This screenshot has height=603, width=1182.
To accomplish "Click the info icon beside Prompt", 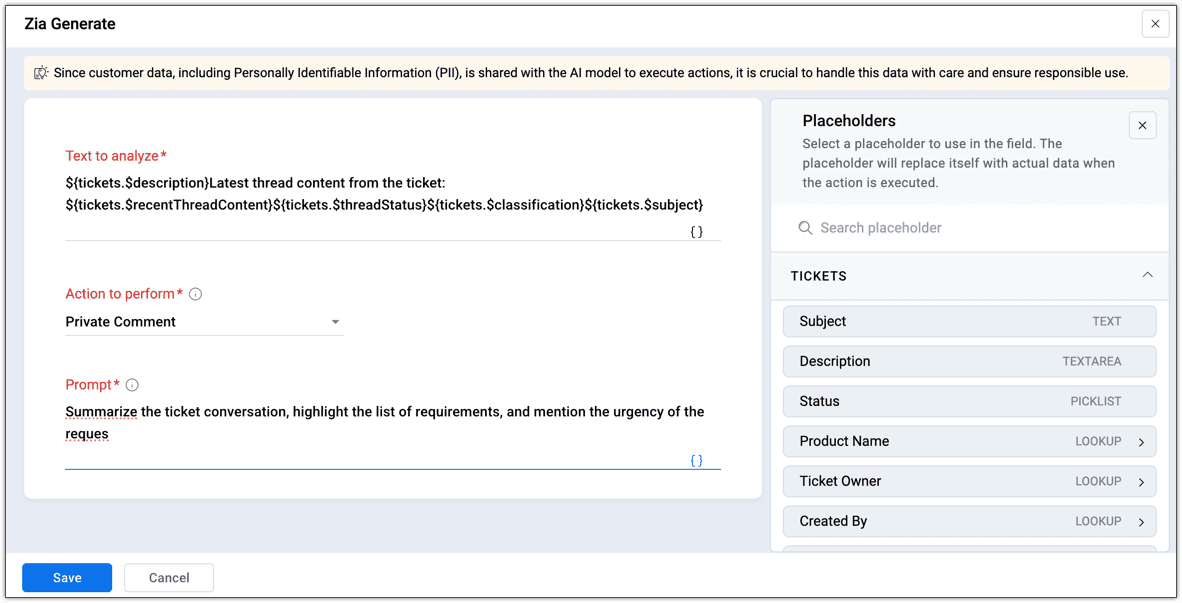I will (x=132, y=385).
